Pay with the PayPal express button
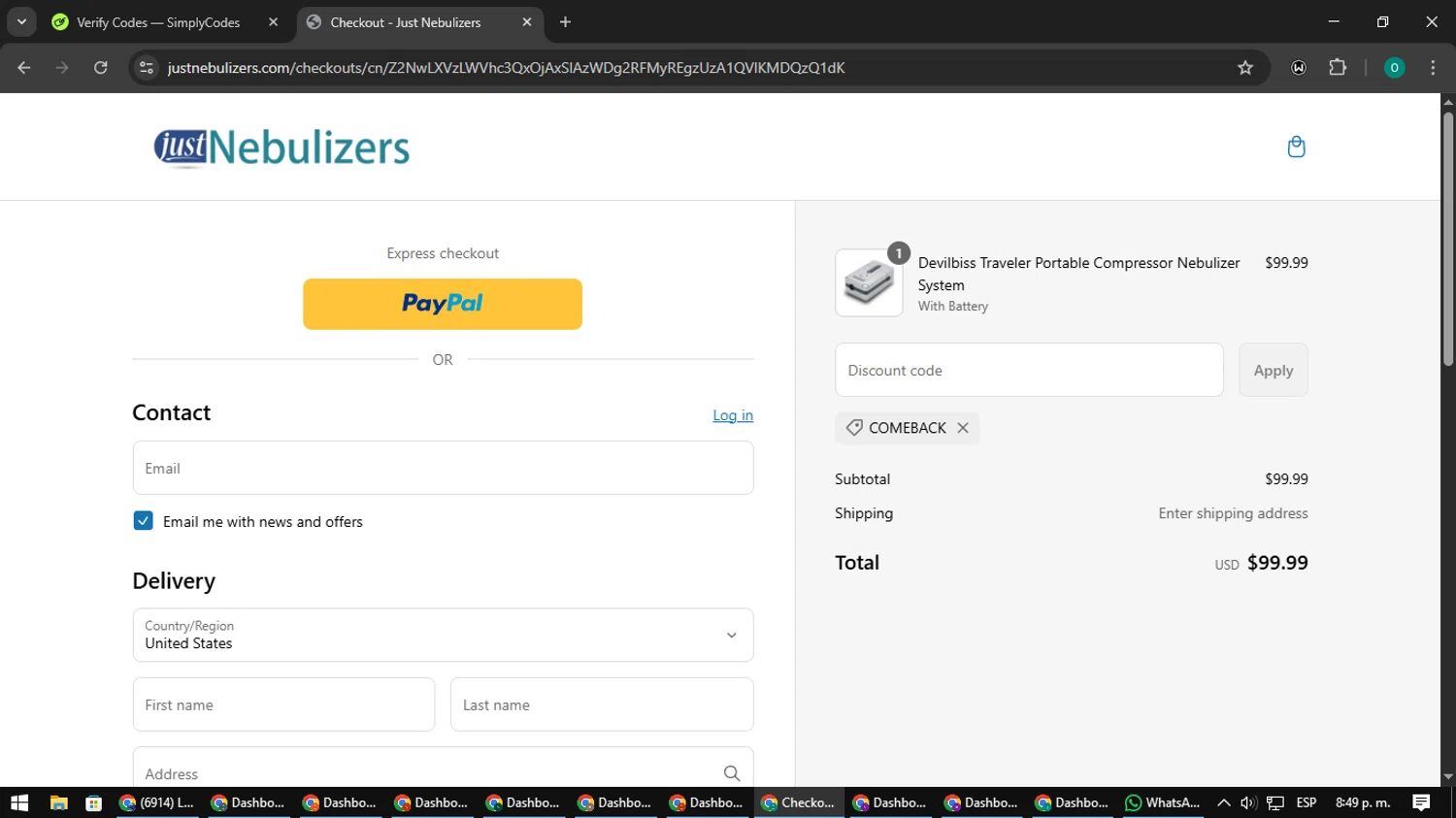The image size is (1456, 818). click(x=443, y=304)
